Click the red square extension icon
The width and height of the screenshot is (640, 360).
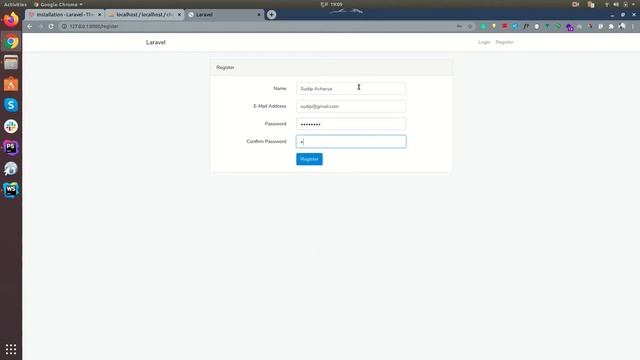click(x=505, y=26)
